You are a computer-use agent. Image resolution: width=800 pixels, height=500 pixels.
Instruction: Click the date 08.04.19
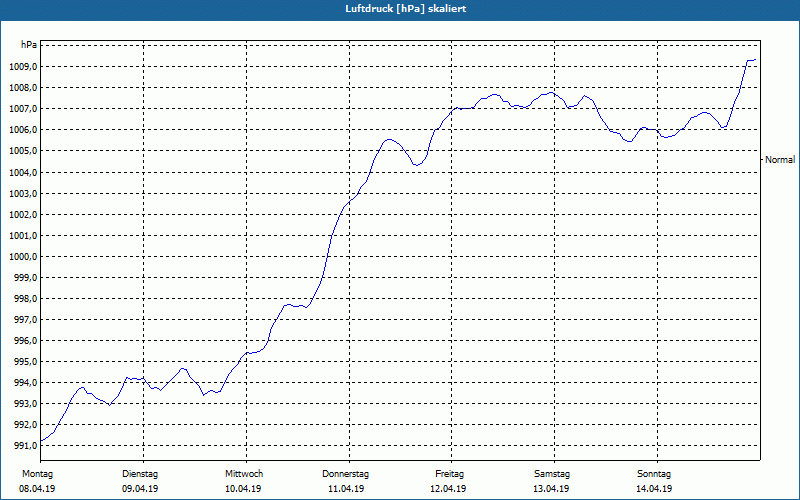coord(37,489)
